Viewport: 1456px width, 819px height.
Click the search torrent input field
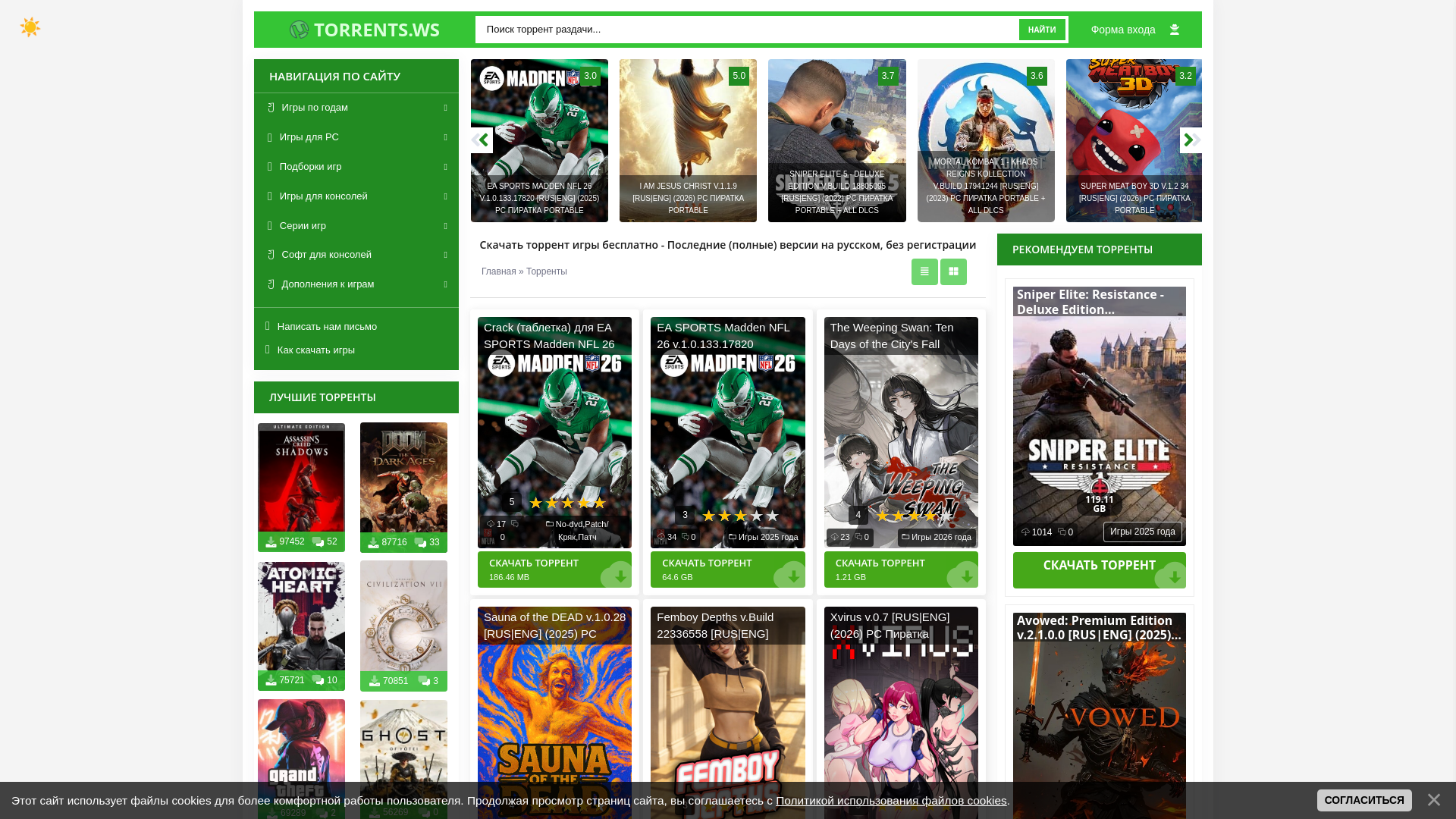click(747, 30)
